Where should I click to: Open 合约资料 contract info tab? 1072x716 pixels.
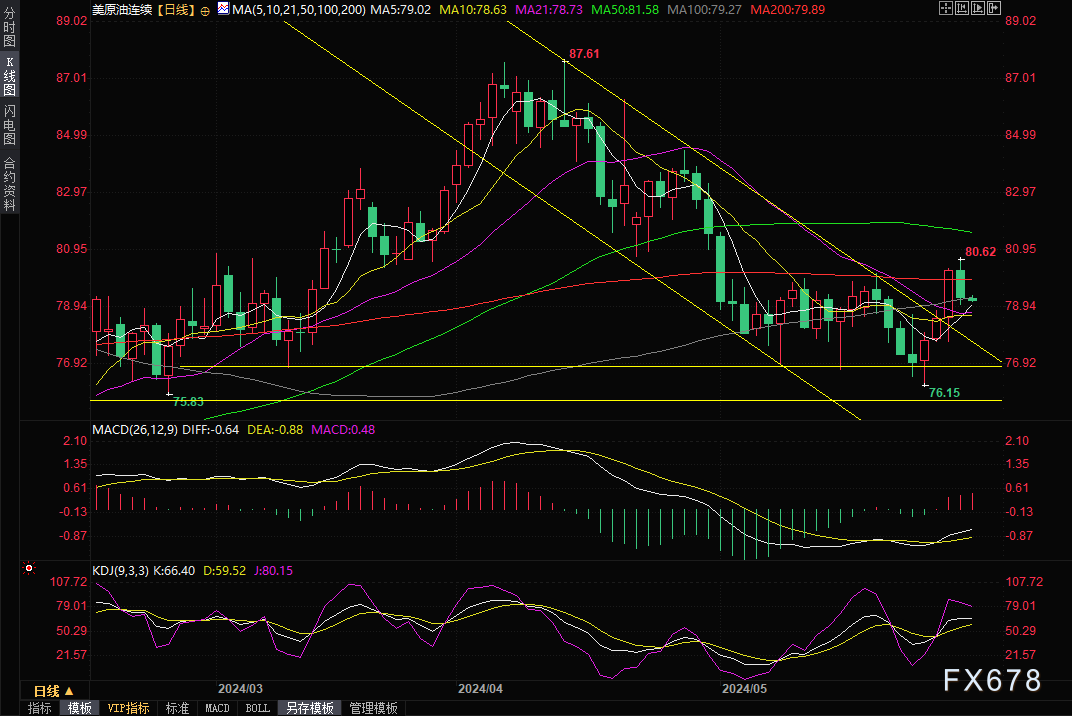[9, 184]
